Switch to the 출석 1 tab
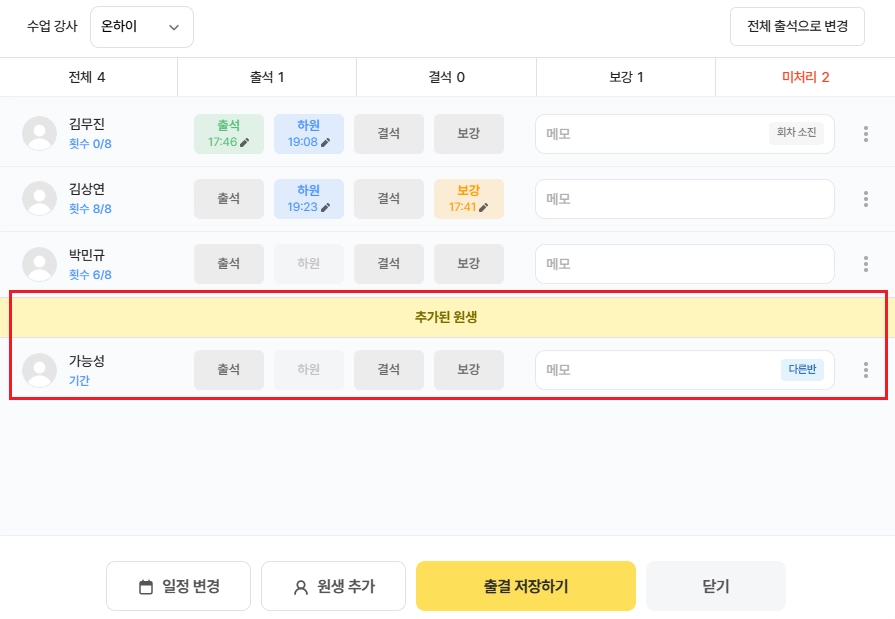Image resolution: width=895 pixels, height=619 pixels. [x=267, y=77]
